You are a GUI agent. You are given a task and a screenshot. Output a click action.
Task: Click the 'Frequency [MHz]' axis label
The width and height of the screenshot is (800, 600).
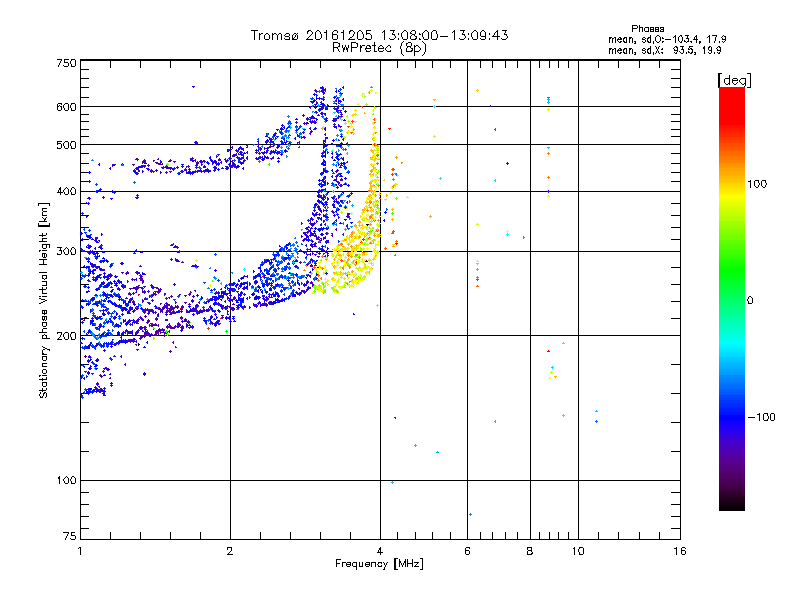point(379,564)
